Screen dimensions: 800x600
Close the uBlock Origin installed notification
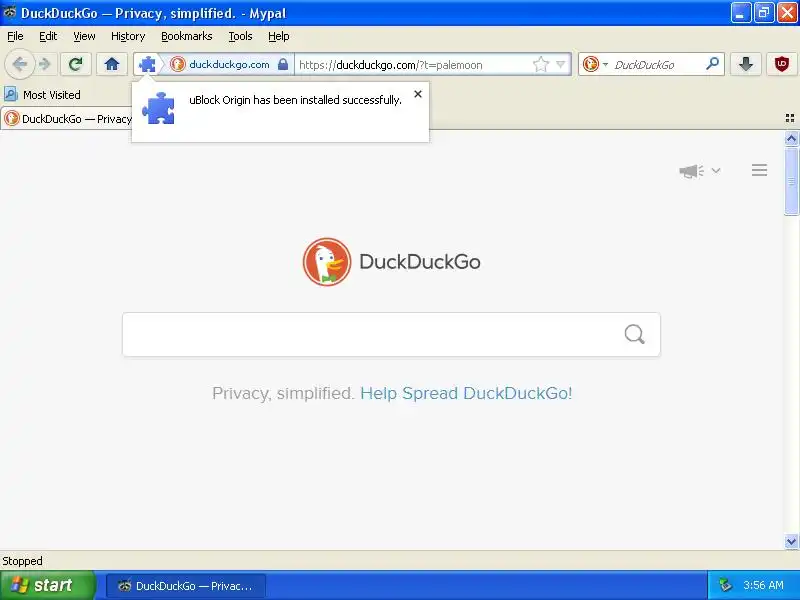click(418, 94)
